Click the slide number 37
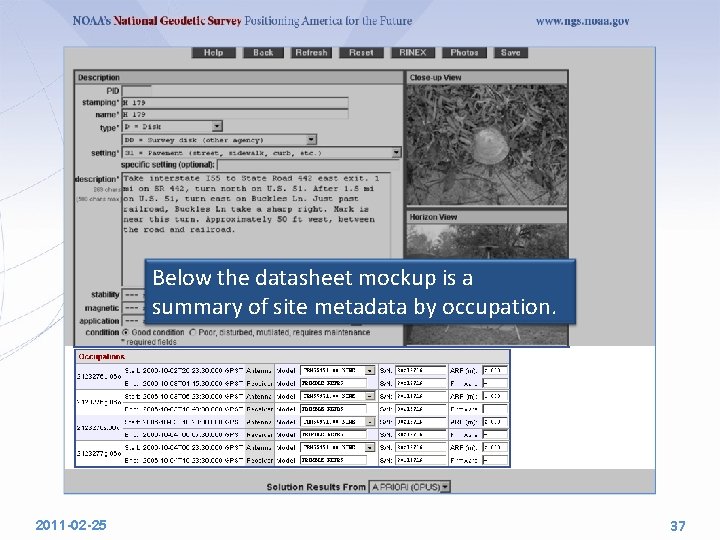The image size is (720, 540). (x=678, y=526)
